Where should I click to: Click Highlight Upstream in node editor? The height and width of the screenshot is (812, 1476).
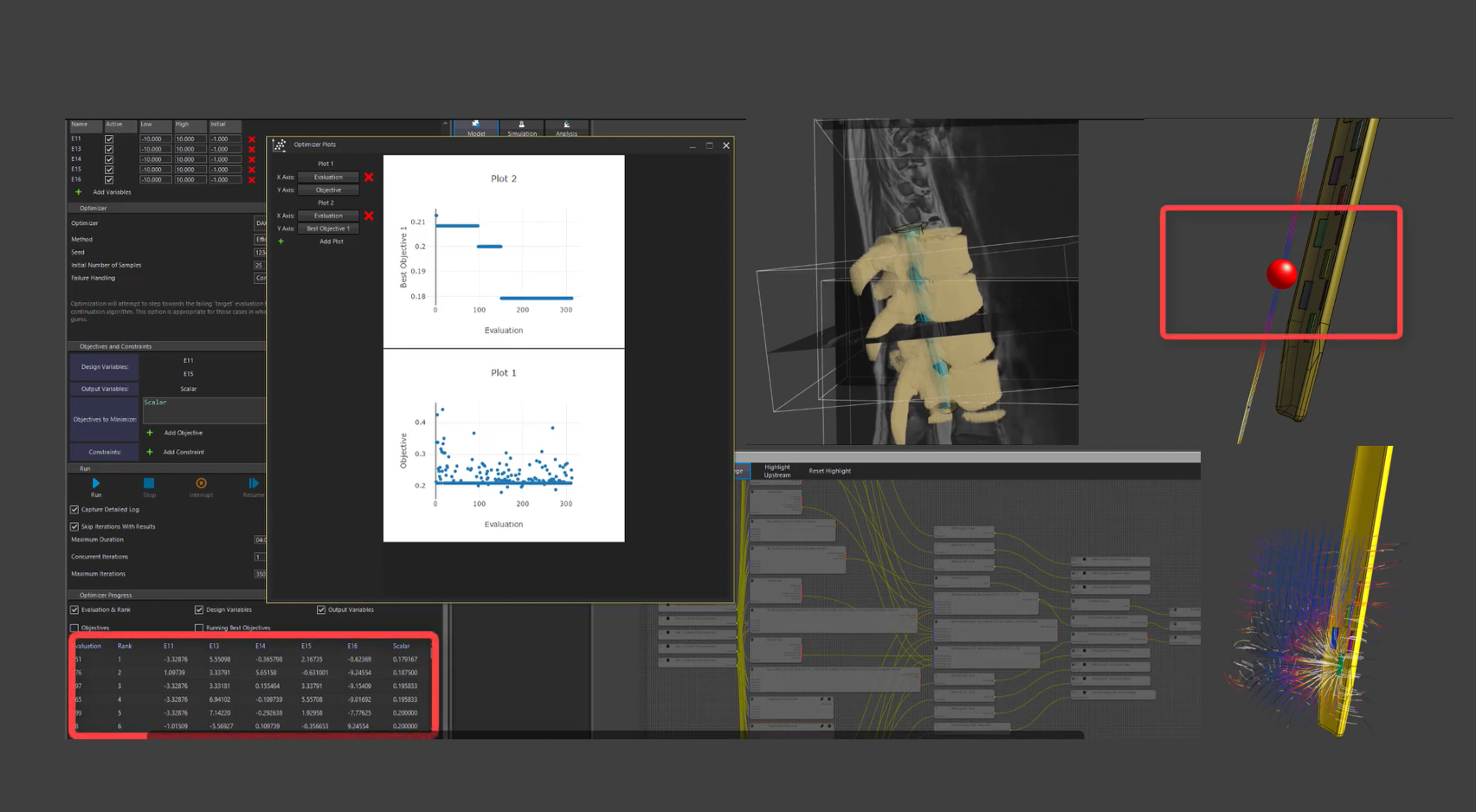pyautogui.click(x=777, y=471)
